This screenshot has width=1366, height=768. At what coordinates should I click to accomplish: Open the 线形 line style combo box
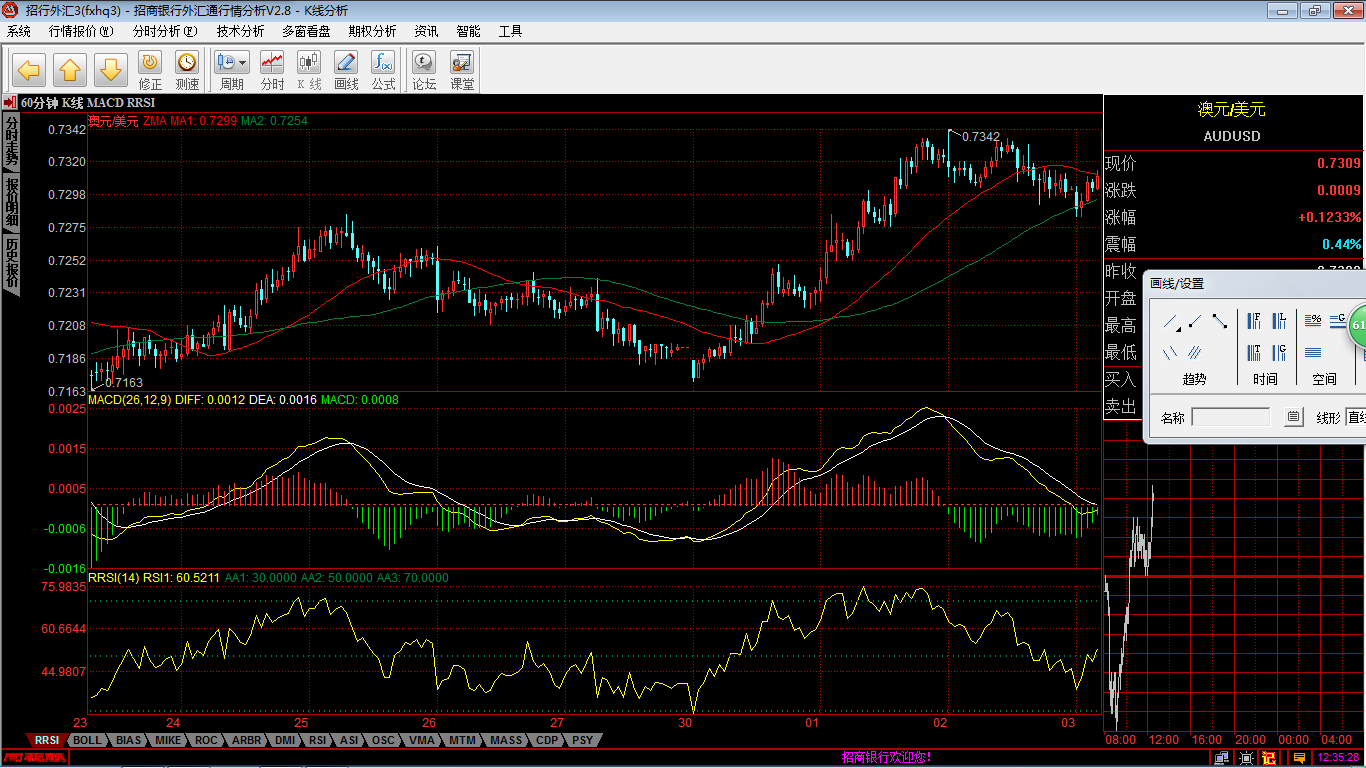(1355, 417)
